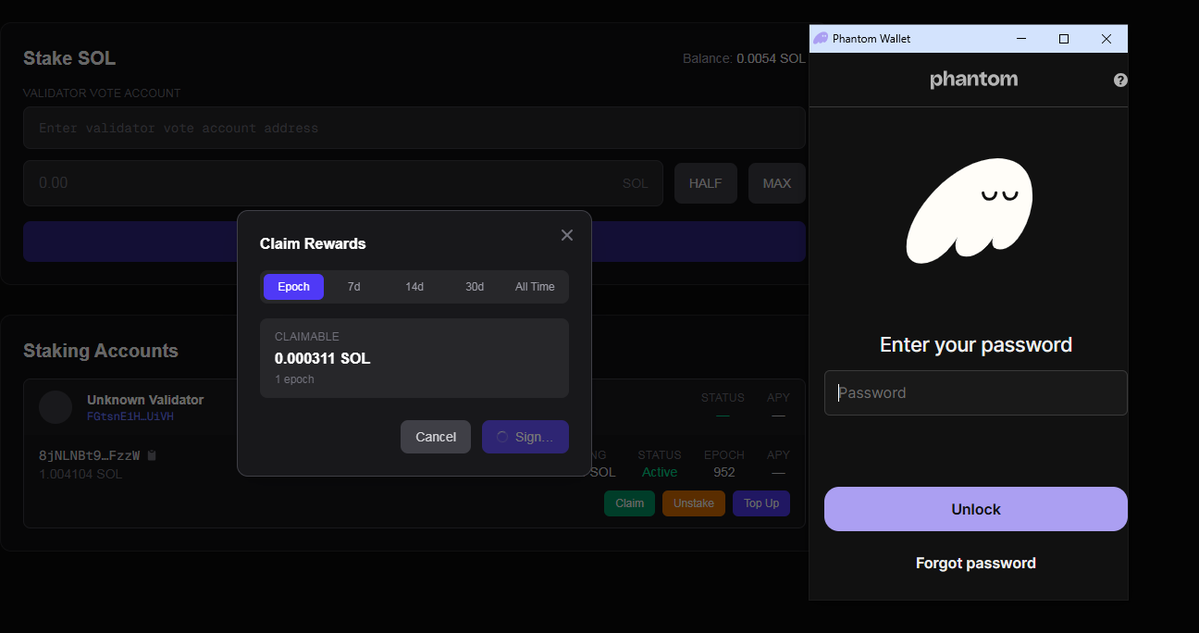This screenshot has height=633, width=1199.
Task: Copy the 8jNLNBt9…FzzW stake address icon
Action: (151, 456)
